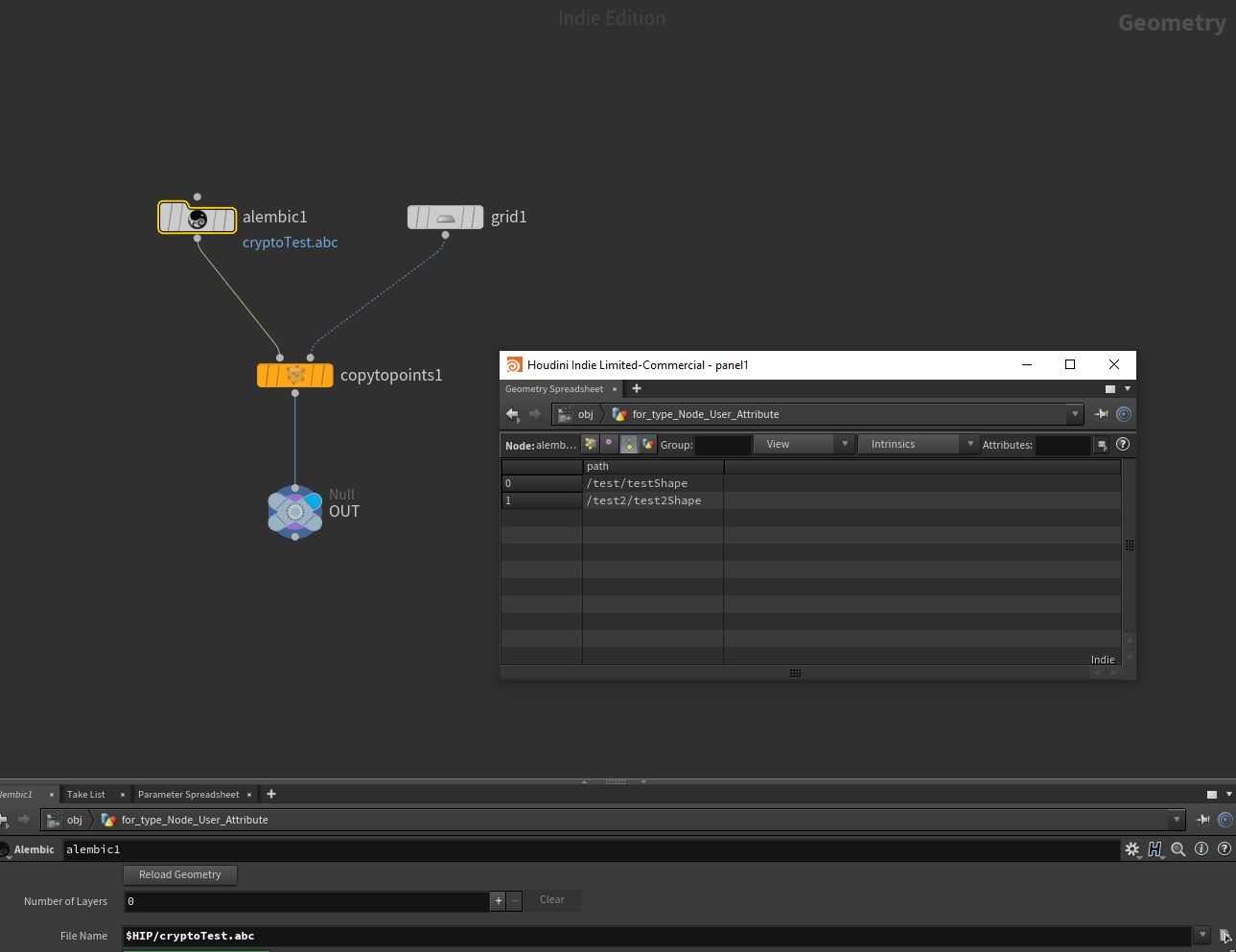
Task: Remove a layer with minus button
Action: pyautogui.click(x=514, y=901)
